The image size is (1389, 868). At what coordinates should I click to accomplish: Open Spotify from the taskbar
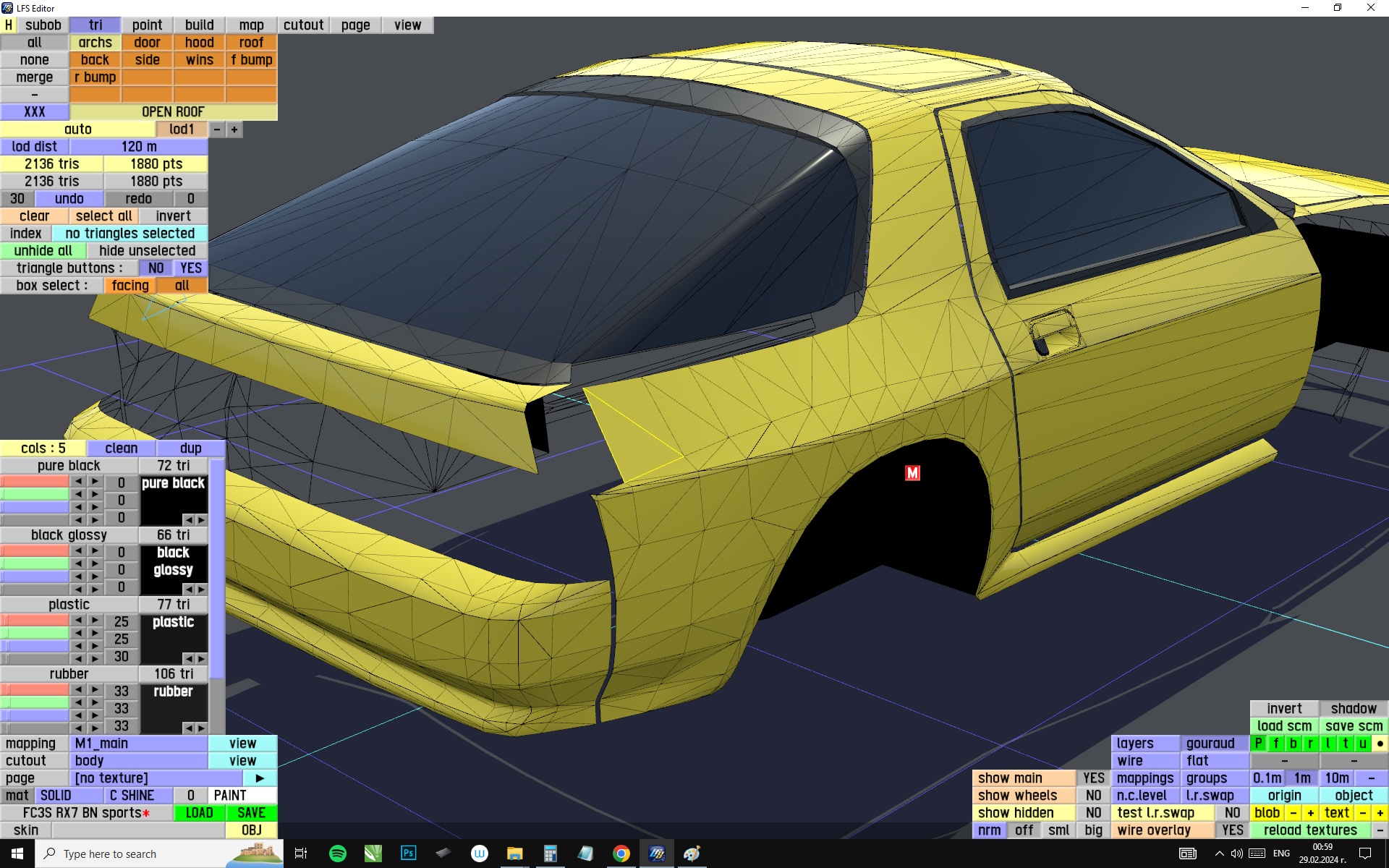point(337,854)
